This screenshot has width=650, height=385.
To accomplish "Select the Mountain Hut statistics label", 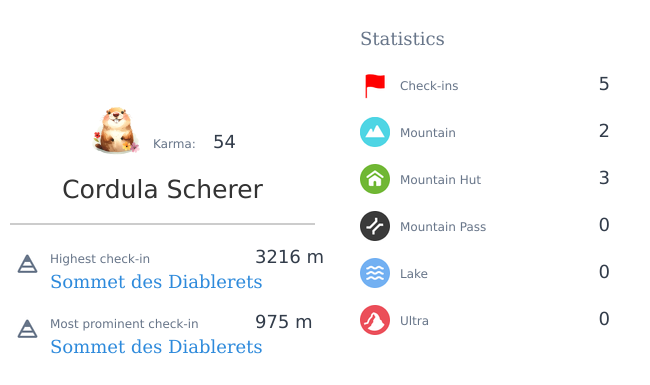I will click(x=440, y=180).
